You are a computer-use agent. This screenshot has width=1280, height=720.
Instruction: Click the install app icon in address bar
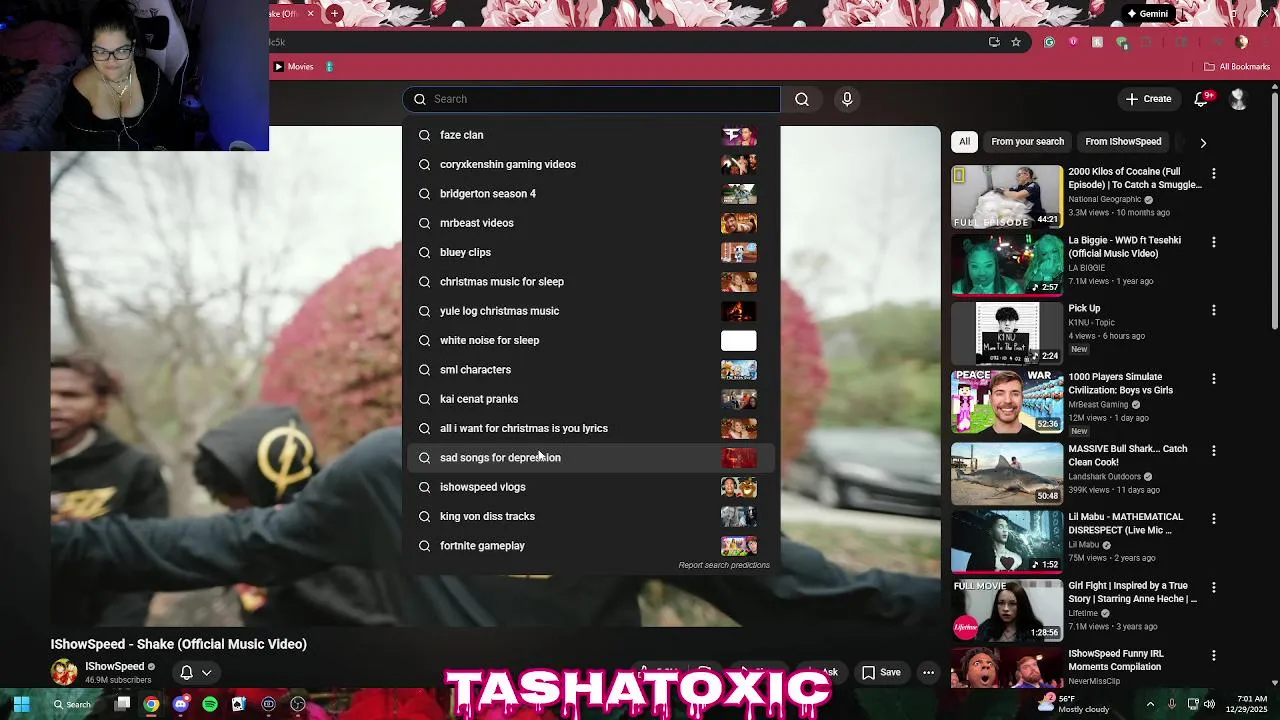tap(994, 42)
